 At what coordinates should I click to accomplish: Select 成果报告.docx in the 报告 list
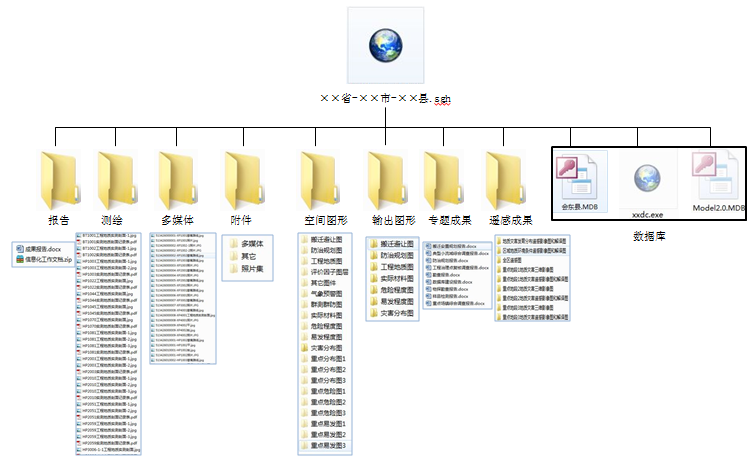[42, 248]
